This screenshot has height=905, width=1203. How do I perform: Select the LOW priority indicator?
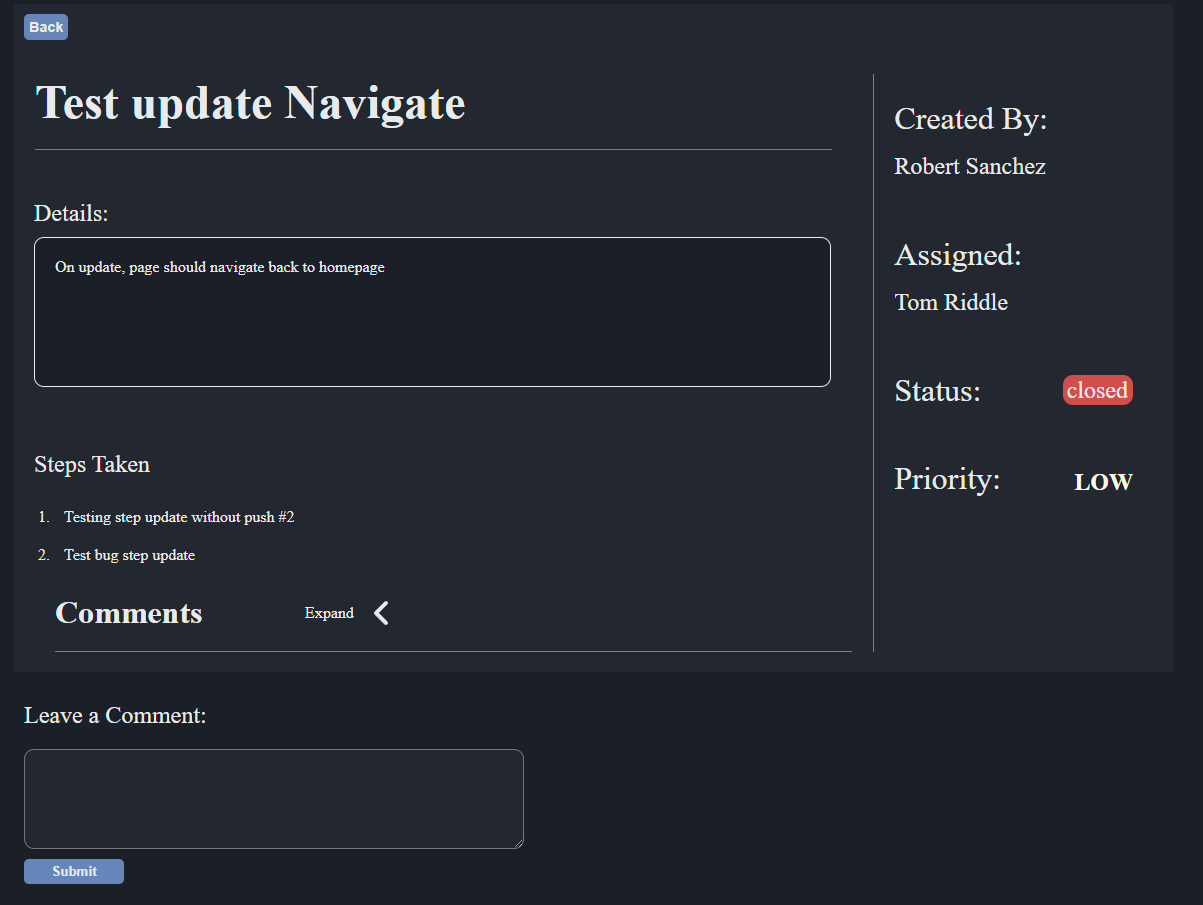(1102, 481)
